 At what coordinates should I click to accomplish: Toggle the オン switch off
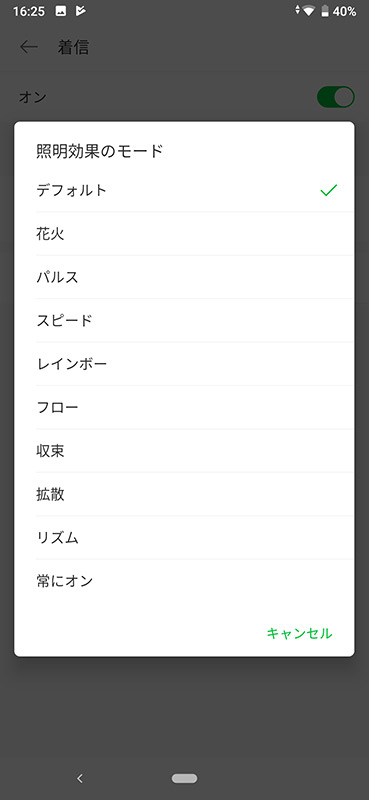coord(335,97)
